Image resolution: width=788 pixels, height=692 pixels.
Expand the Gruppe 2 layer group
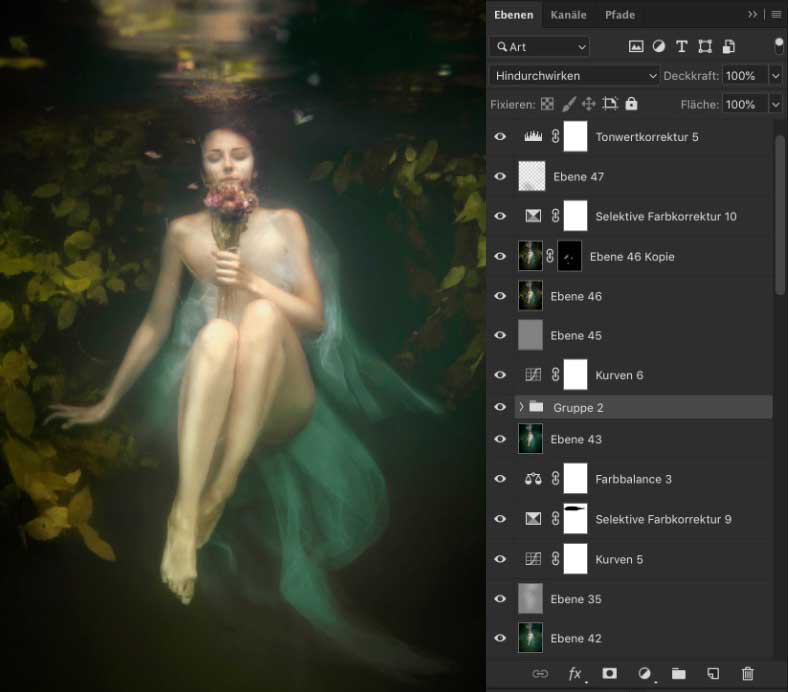[521, 407]
